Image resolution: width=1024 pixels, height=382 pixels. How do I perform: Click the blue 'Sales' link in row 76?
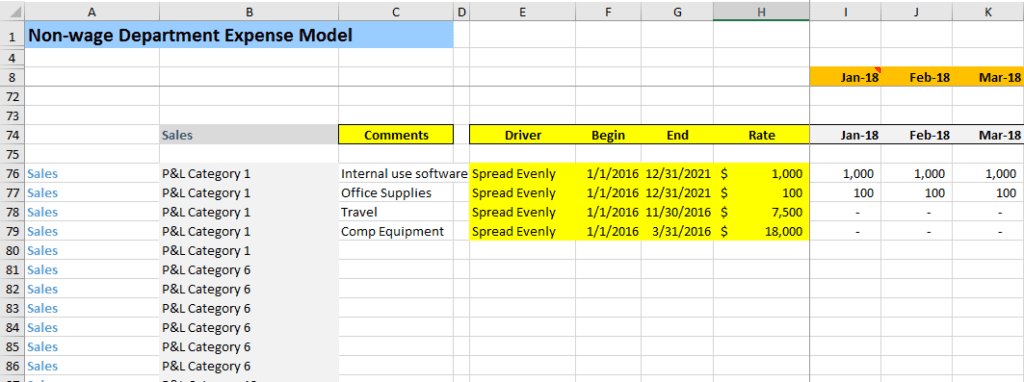pyautogui.click(x=42, y=174)
